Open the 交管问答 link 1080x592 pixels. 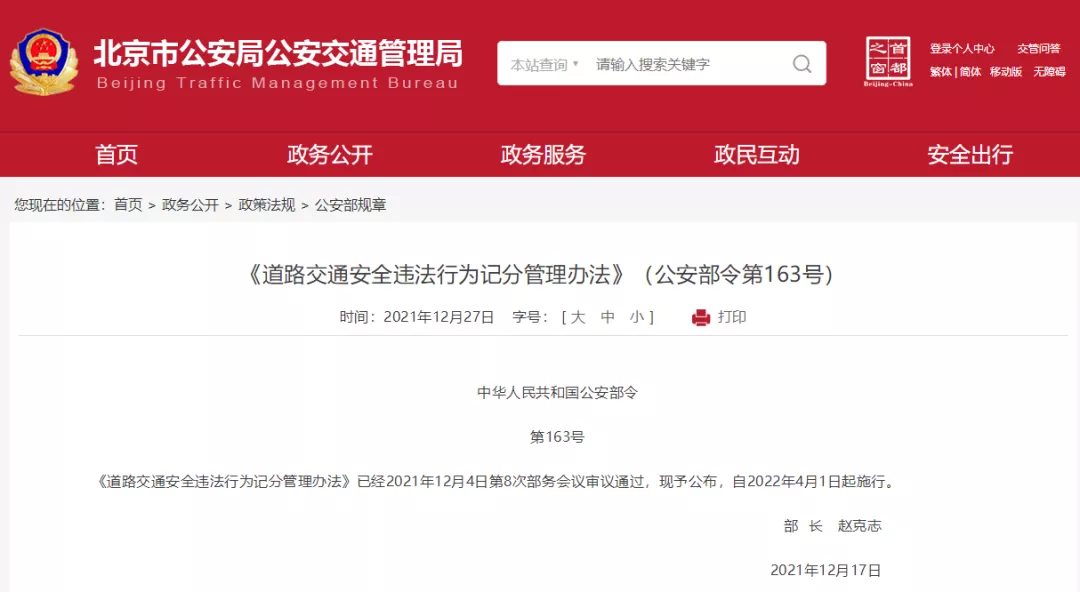(x=1039, y=48)
